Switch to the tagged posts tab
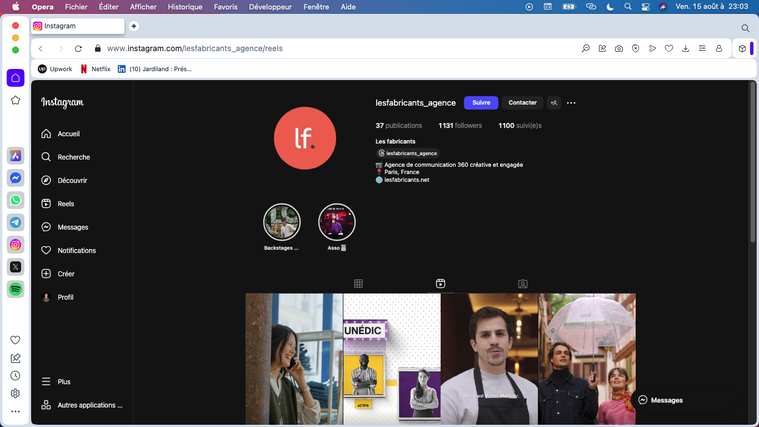The height and width of the screenshot is (427, 759). tap(522, 284)
